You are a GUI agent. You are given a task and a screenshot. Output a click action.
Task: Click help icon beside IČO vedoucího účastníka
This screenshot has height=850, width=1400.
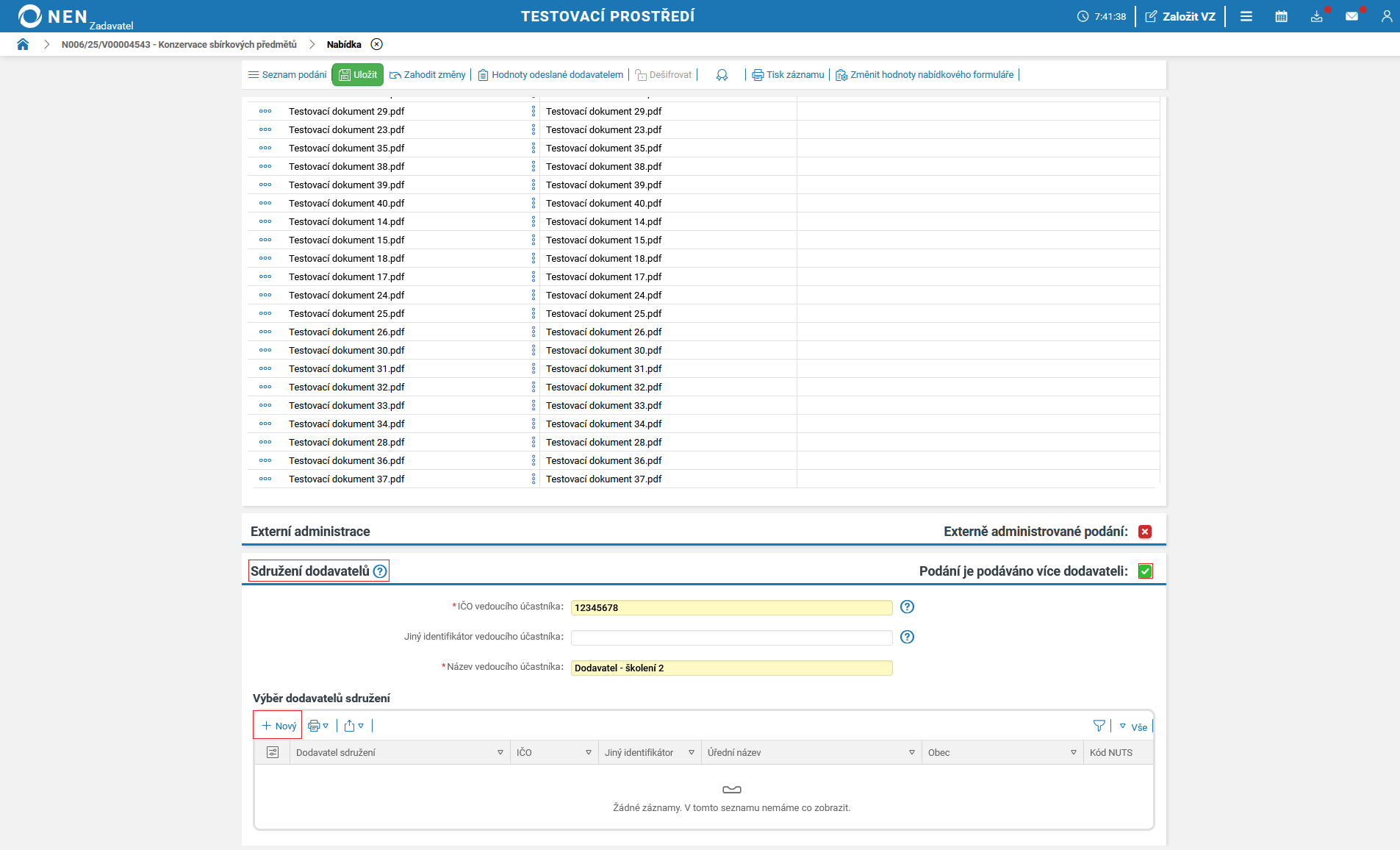tap(907, 607)
